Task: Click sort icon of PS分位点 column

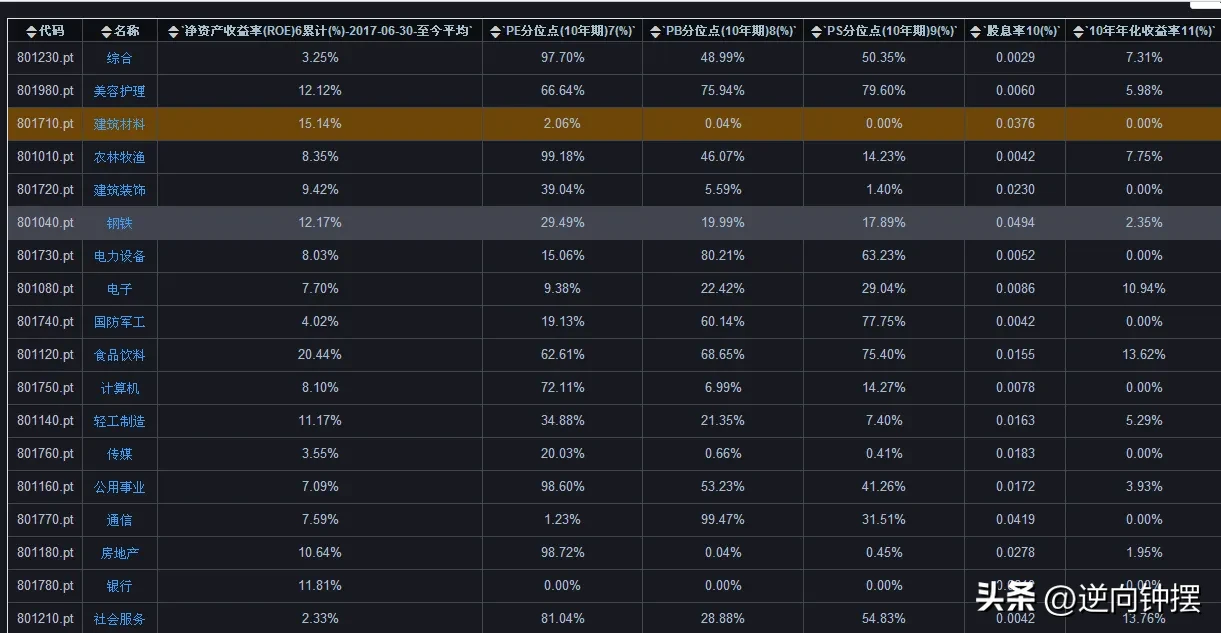Action: (x=816, y=31)
